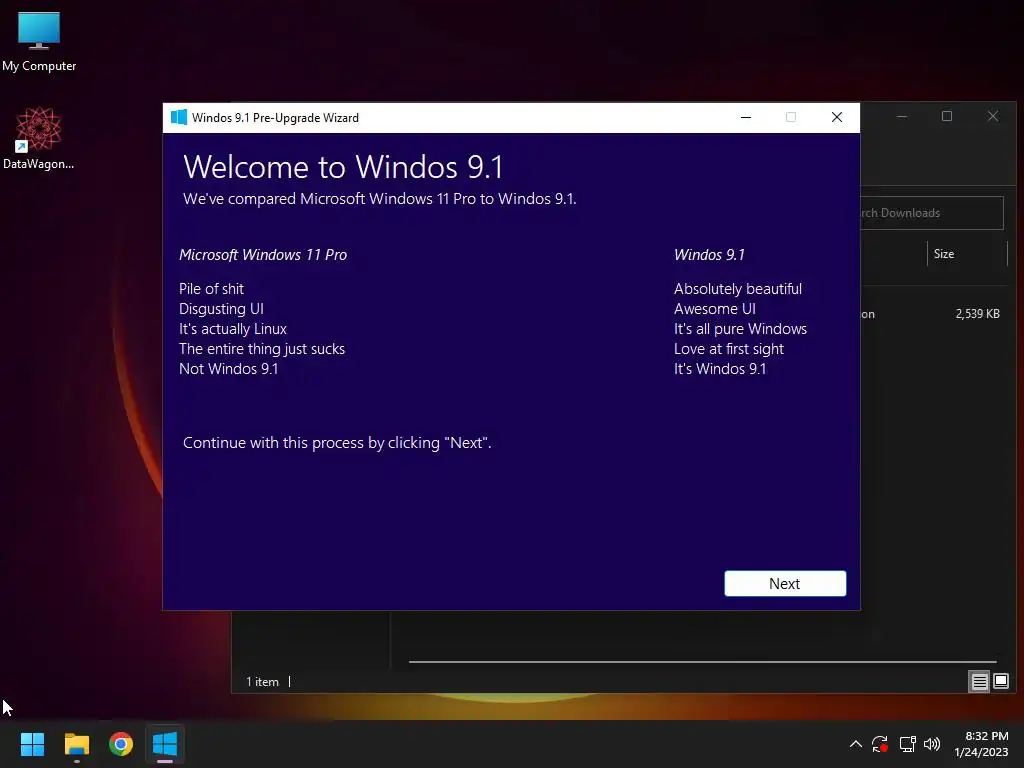The height and width of the screenshot is (768, 1024).
Task: Click the Search Downloads field in Explorer
Action: (932, 213)
